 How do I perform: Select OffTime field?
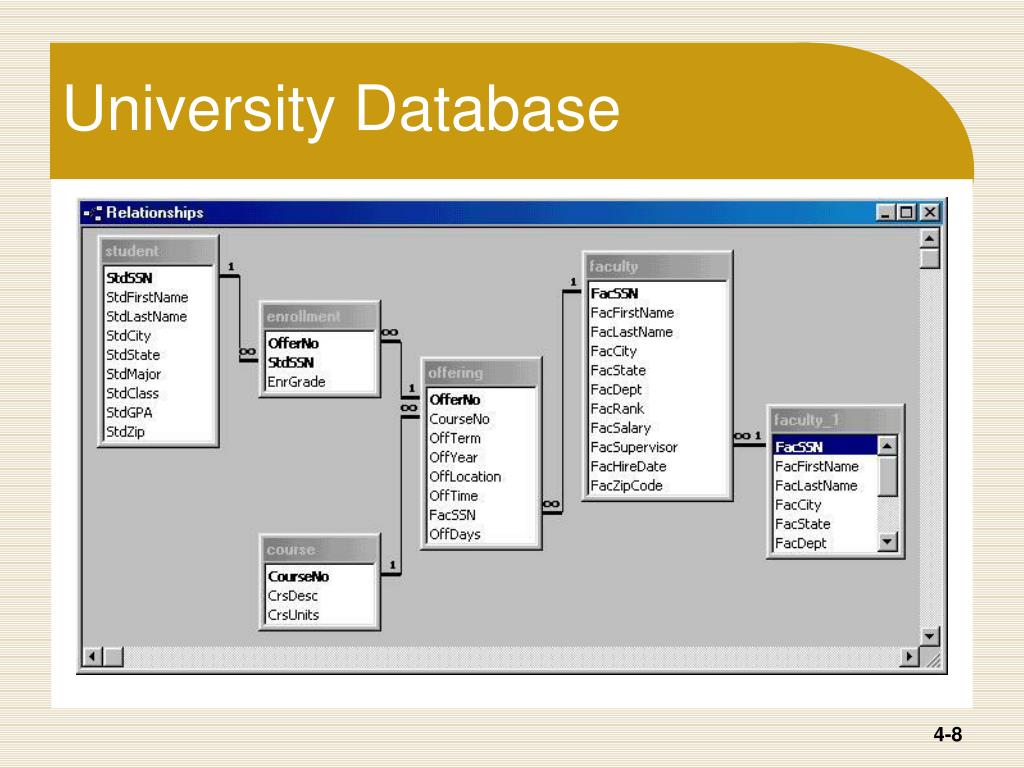click(x=453, y=496)
